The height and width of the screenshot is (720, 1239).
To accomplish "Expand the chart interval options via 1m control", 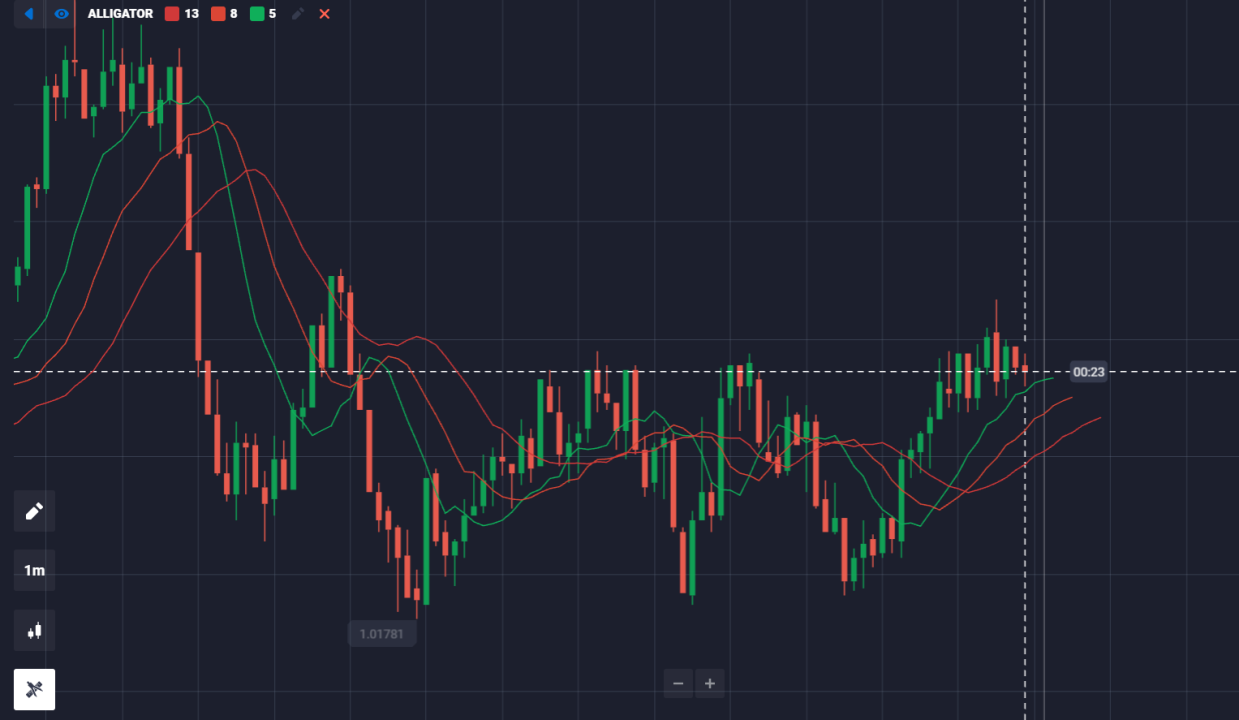I will pyautogui.click(x=33, y=569).
